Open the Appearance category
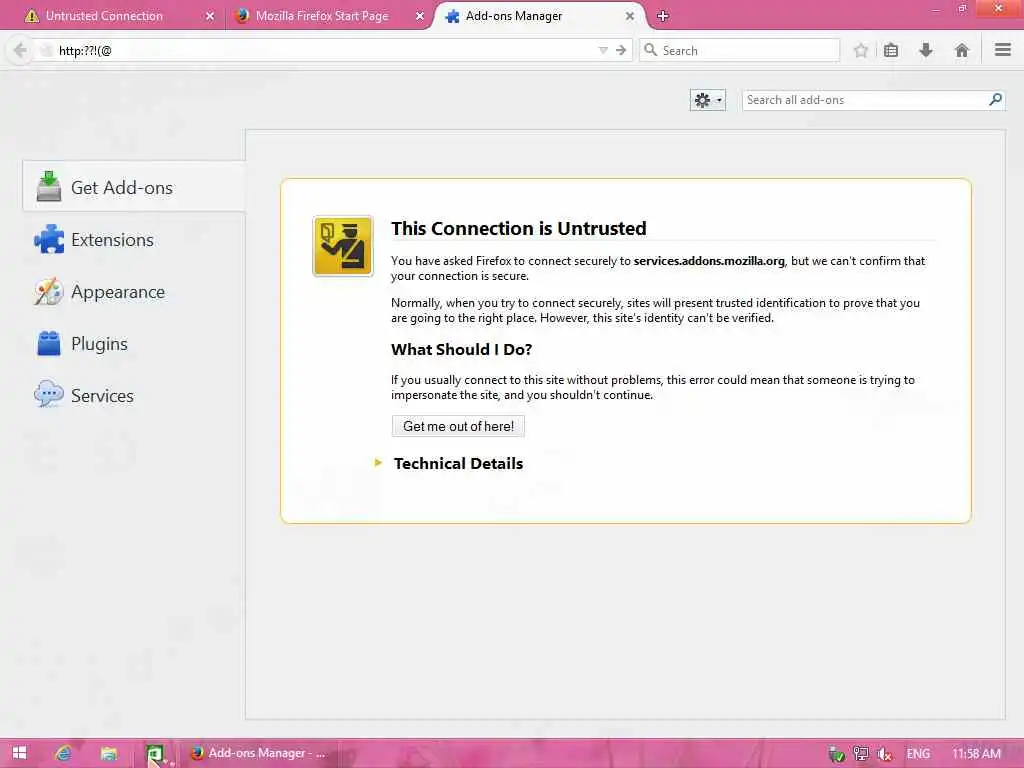 pos(134,291)
